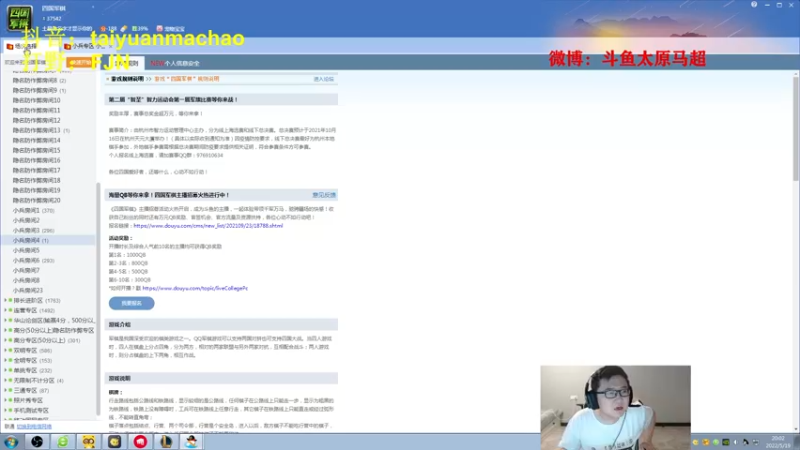Image resolution: width=800 pixels, height=450 pixels.
Task: Close the 小兵专区 tab
Action: [x=110, y=46]
